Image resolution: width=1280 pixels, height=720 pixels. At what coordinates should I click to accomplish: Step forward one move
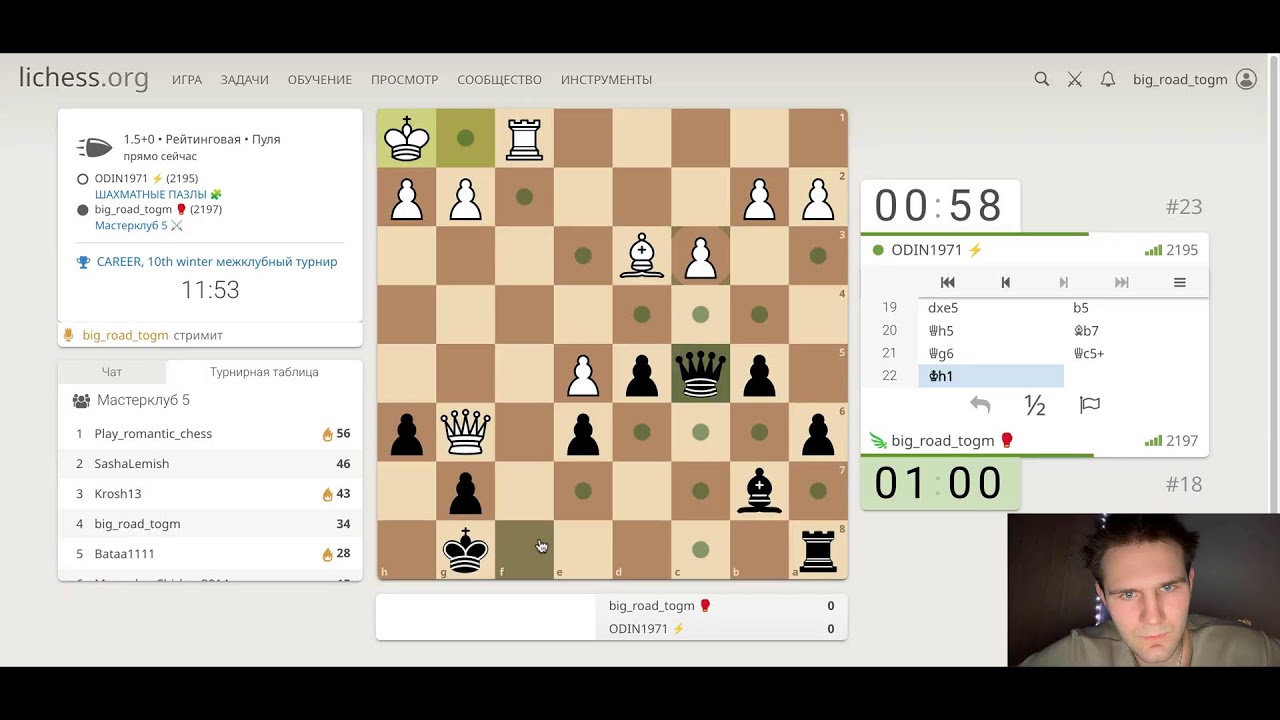[x=1064, y=282]
